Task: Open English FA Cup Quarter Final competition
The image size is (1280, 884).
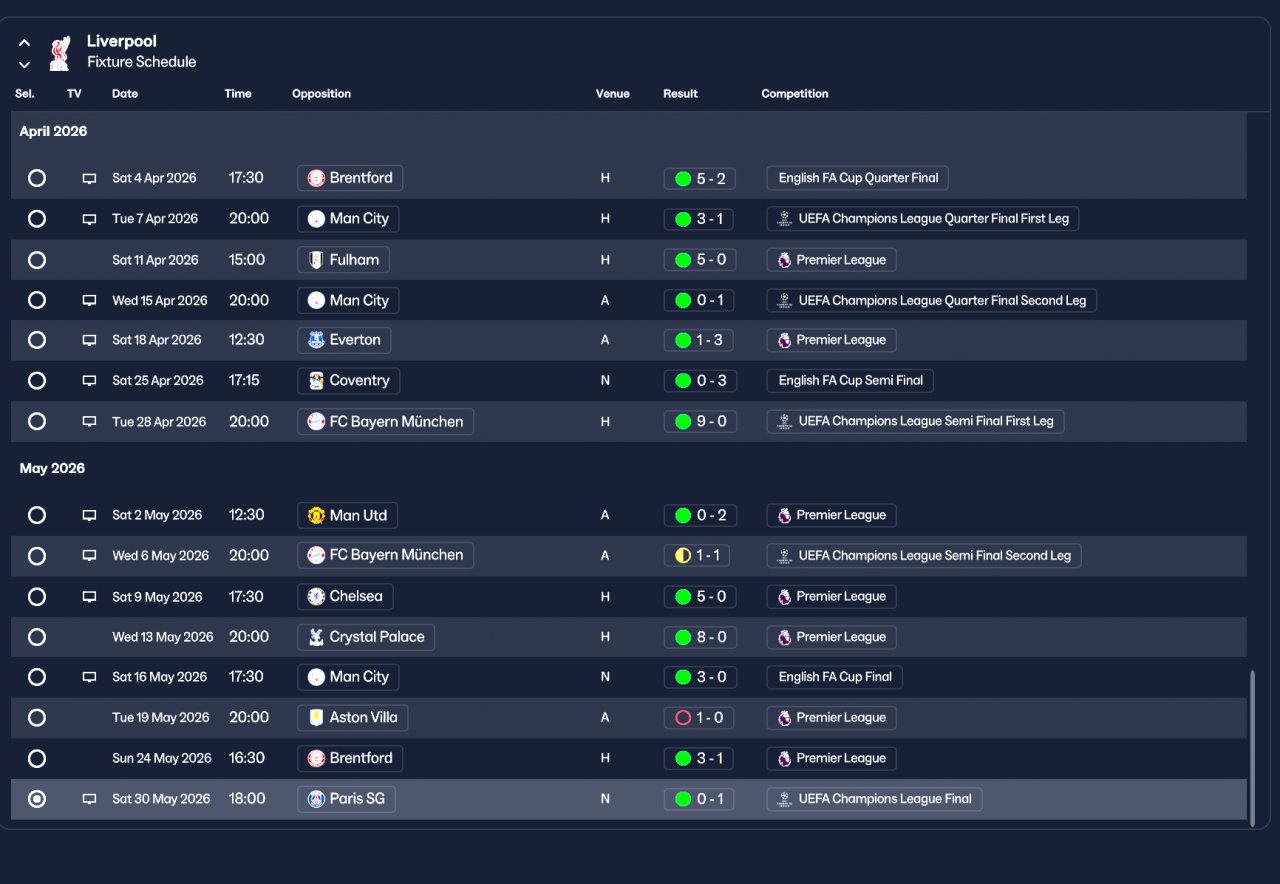Action: coord(858,178)
